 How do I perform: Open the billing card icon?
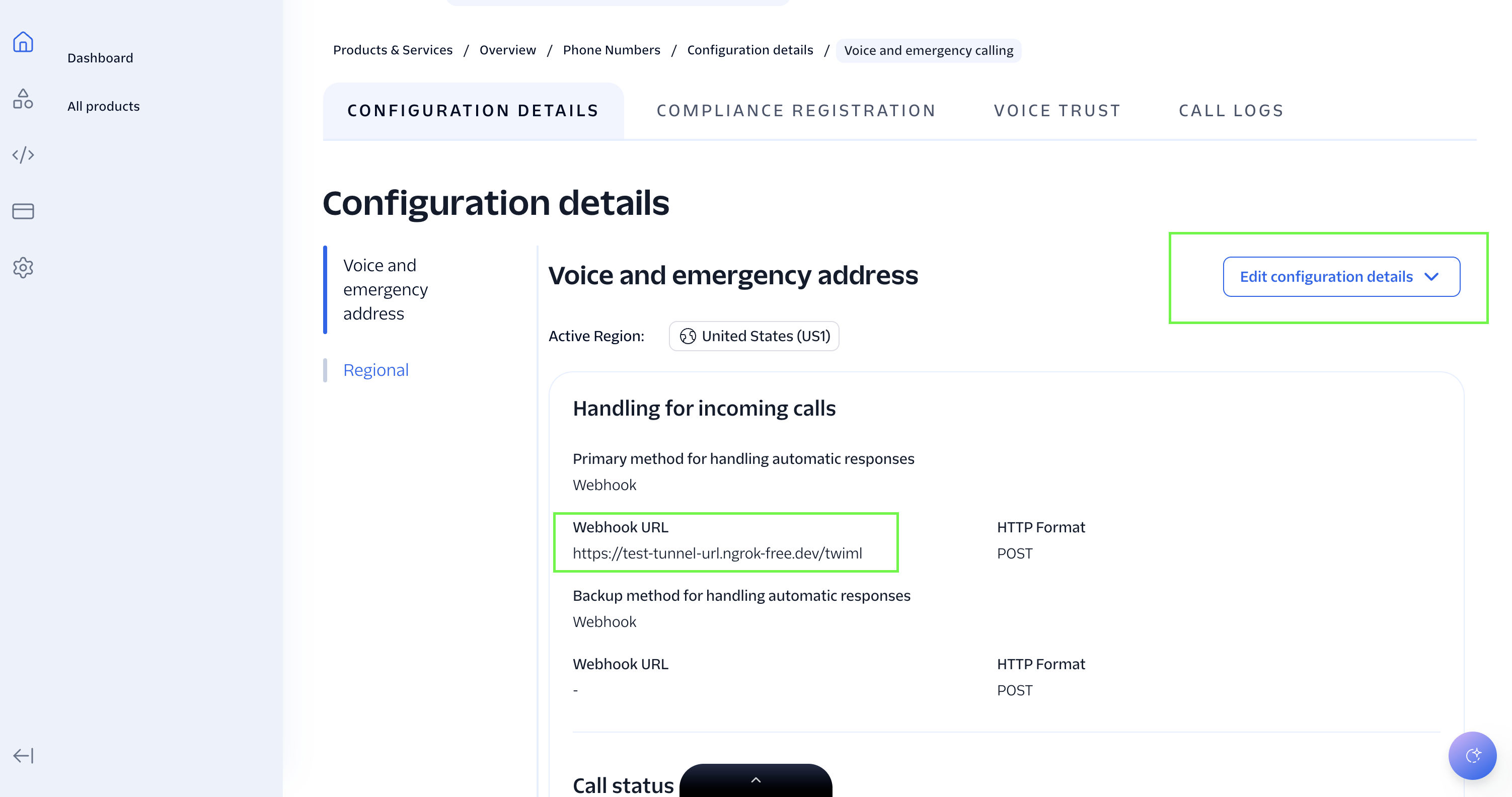coord(23,211)
